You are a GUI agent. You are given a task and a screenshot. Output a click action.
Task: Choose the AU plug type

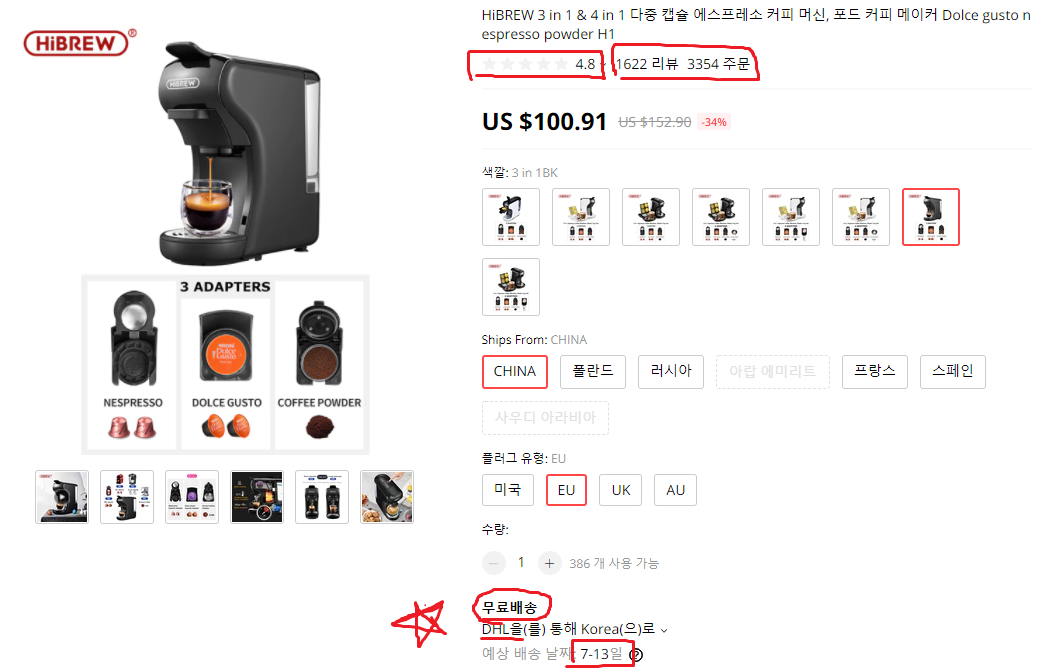[x=675, y=490]
